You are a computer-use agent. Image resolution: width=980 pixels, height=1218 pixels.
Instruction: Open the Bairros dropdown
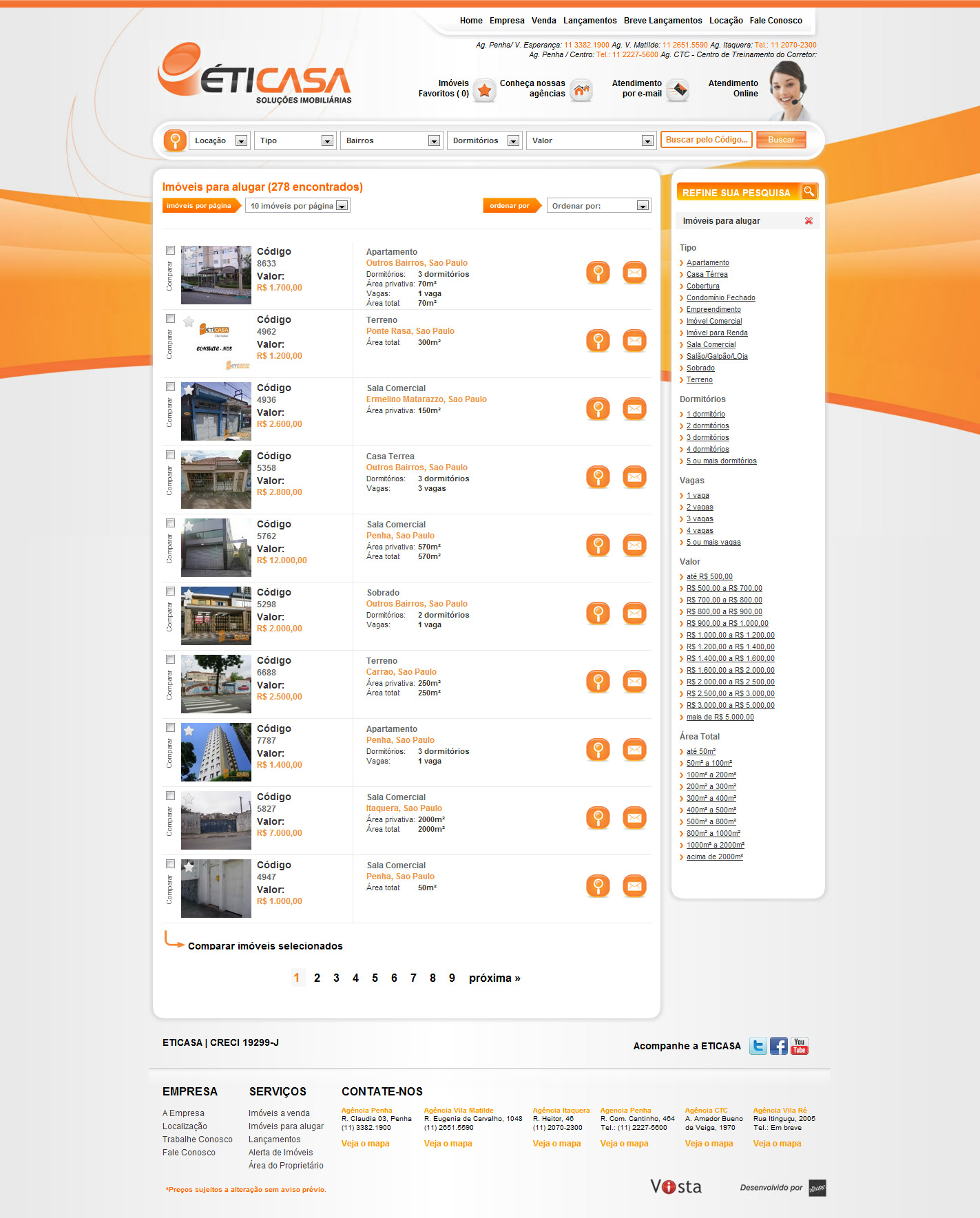392,140
